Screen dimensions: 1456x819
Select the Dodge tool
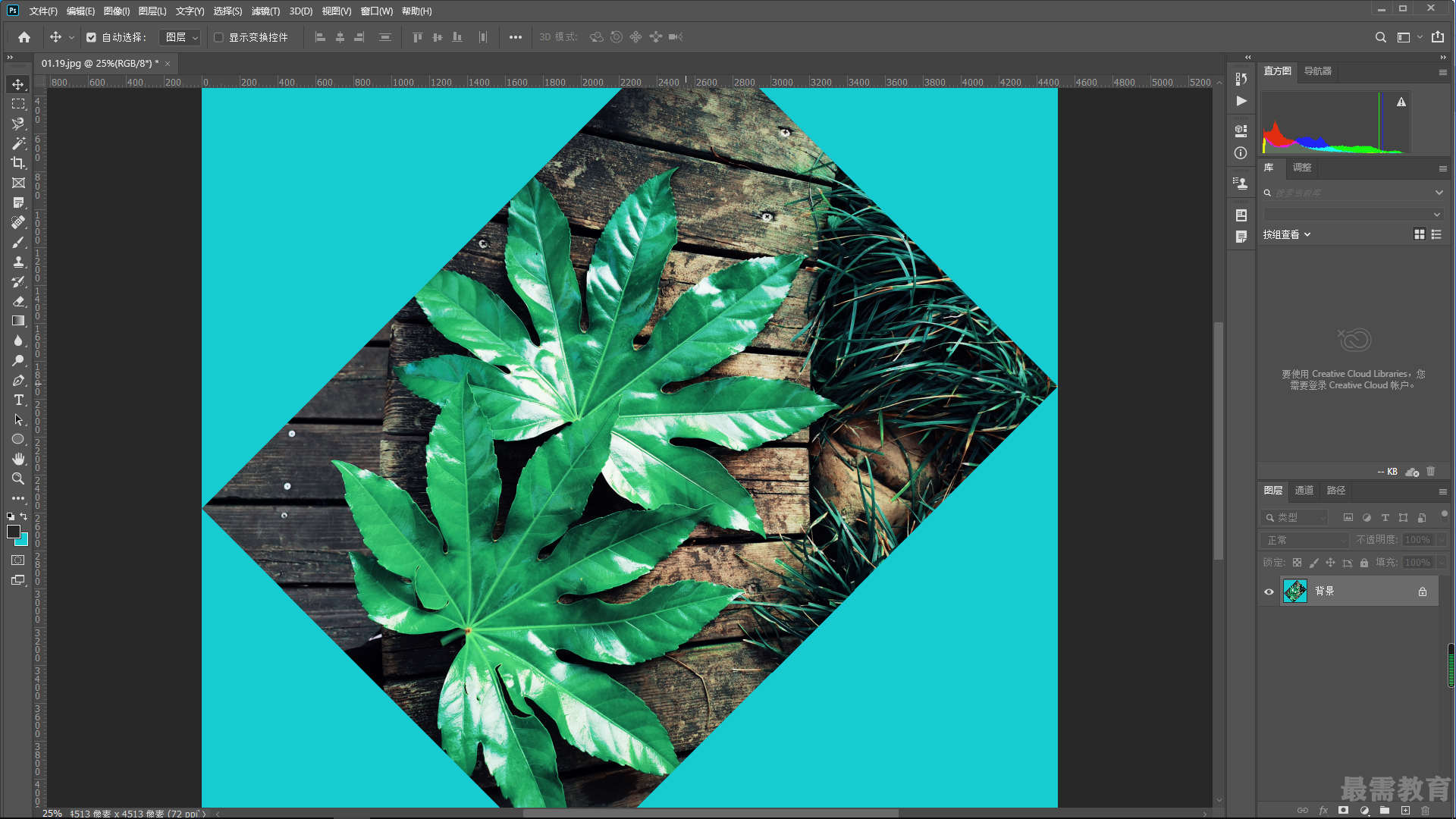(x=18, y=360)
